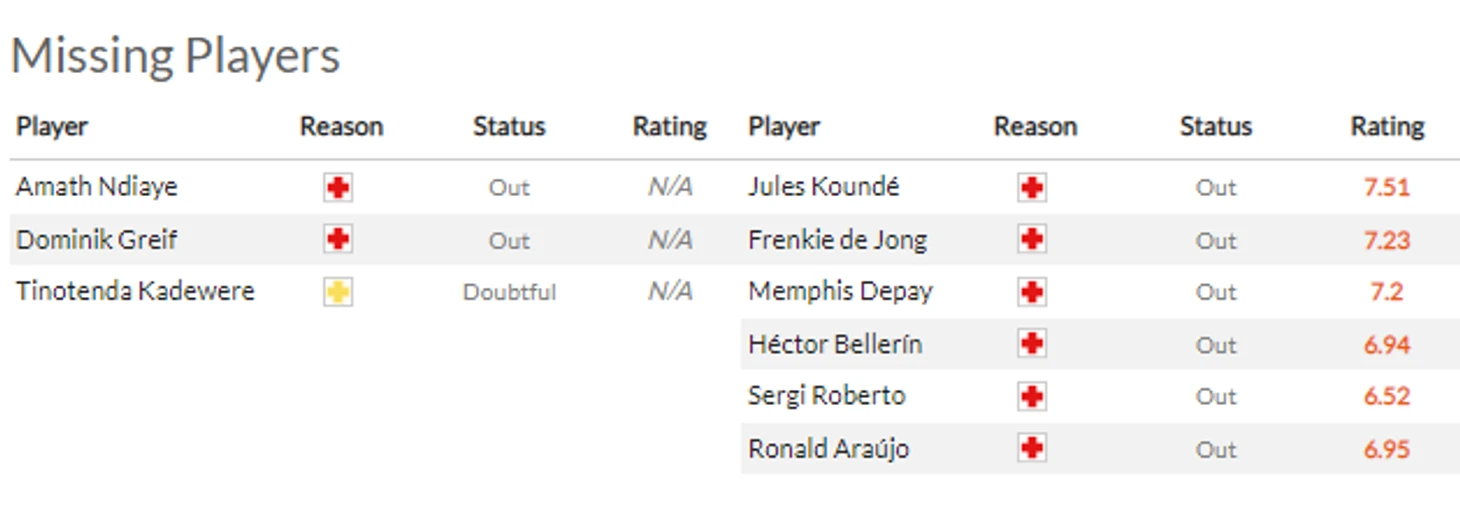The image size is (1460, 515).
Task: Click the yellow doubtful icon for Tinotenda Kadewere
Action: pyautogui.click(x=338, y=292)
